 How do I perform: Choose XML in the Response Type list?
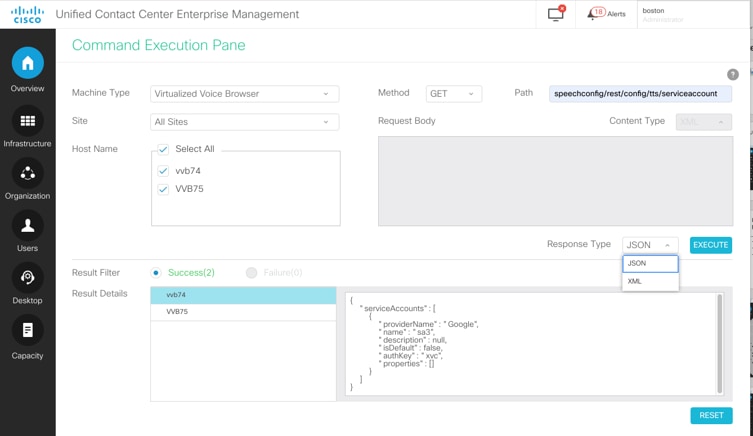[x=650, y=281]
